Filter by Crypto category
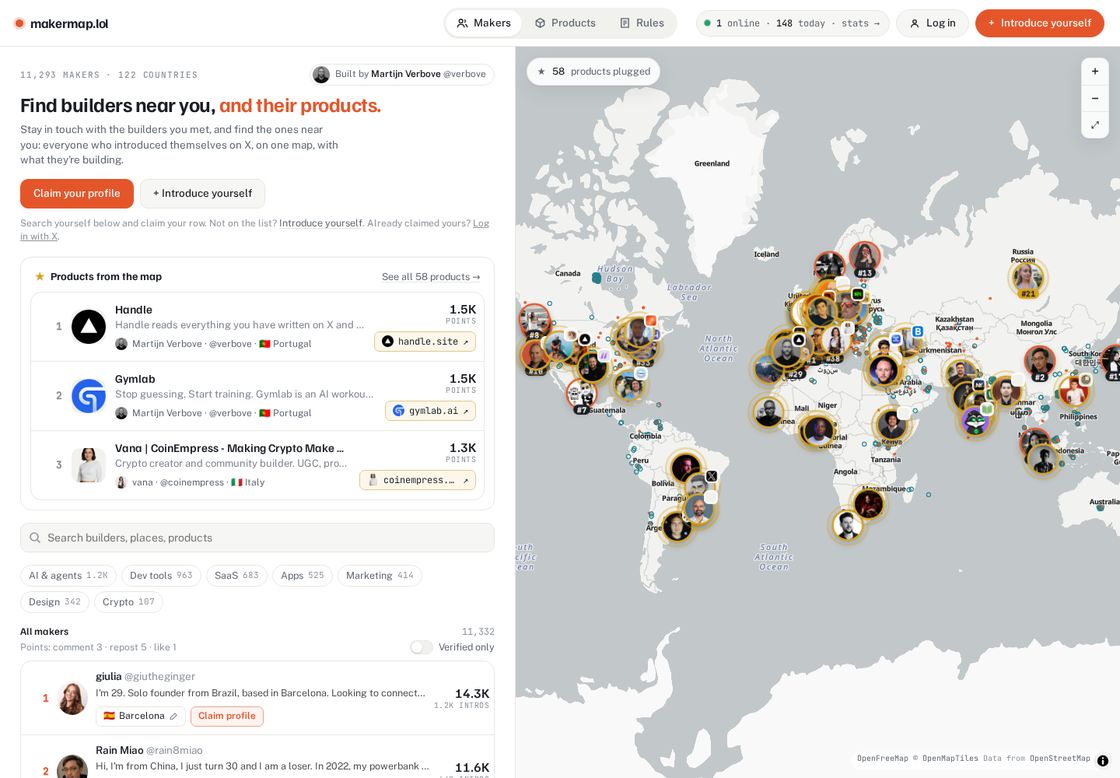Image resolution: width=1120 pixels, height=778 pixels. coord(128,602)
